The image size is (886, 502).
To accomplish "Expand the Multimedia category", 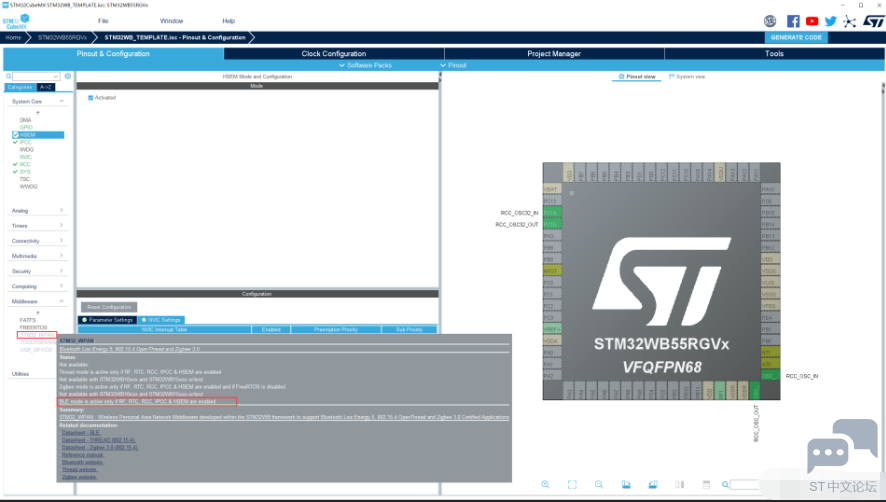I will point(62,256).
